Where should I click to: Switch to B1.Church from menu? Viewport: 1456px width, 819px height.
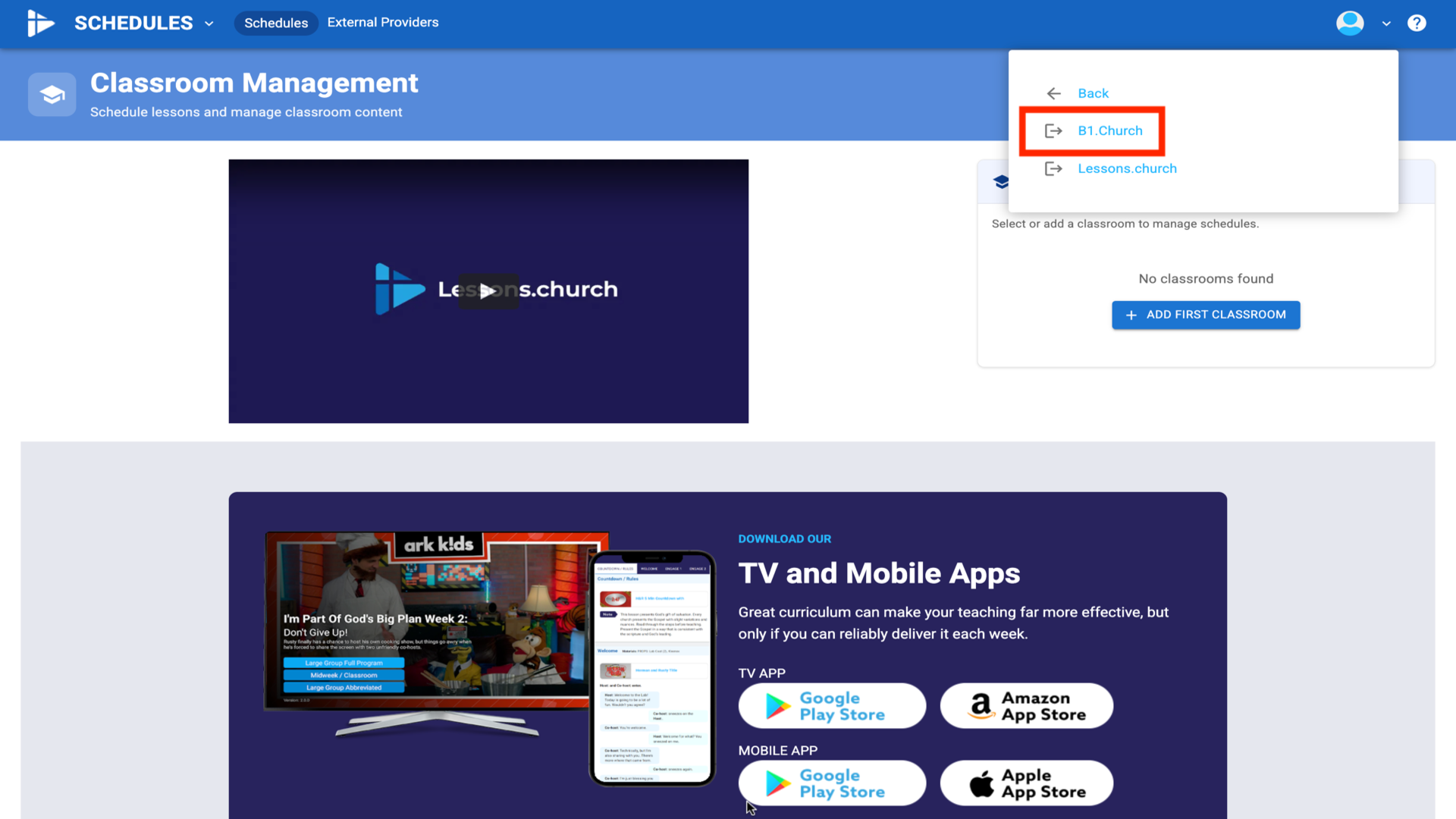coord(1109,130)
